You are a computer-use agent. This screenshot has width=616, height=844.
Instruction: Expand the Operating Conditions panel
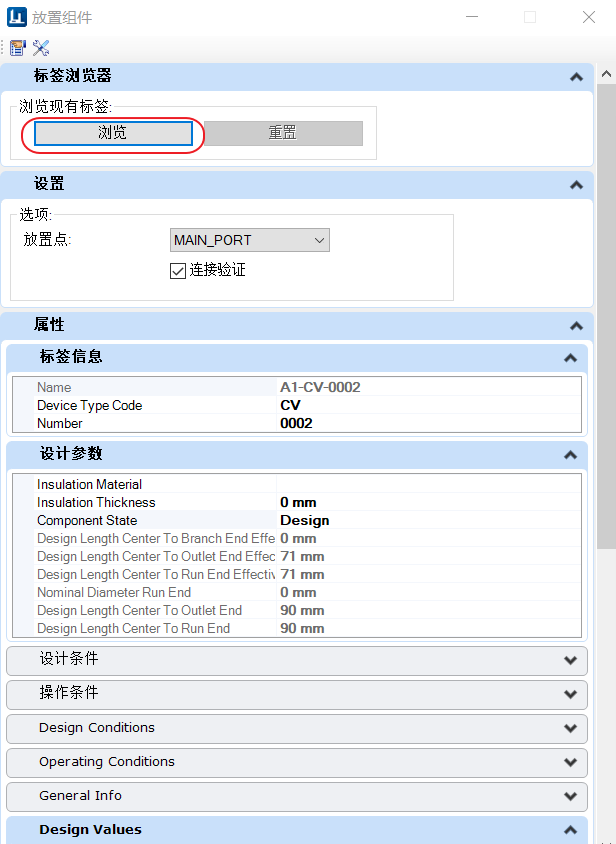click(x=570, y=762)
